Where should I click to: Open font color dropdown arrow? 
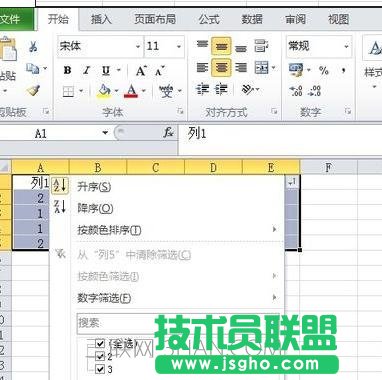(x=144, y=91)
